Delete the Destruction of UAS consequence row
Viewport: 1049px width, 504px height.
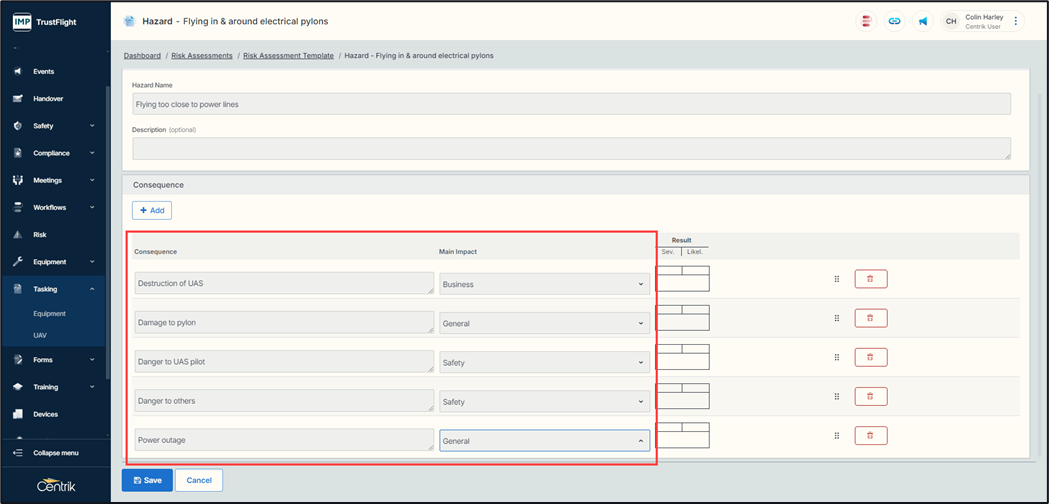[870, 279]
